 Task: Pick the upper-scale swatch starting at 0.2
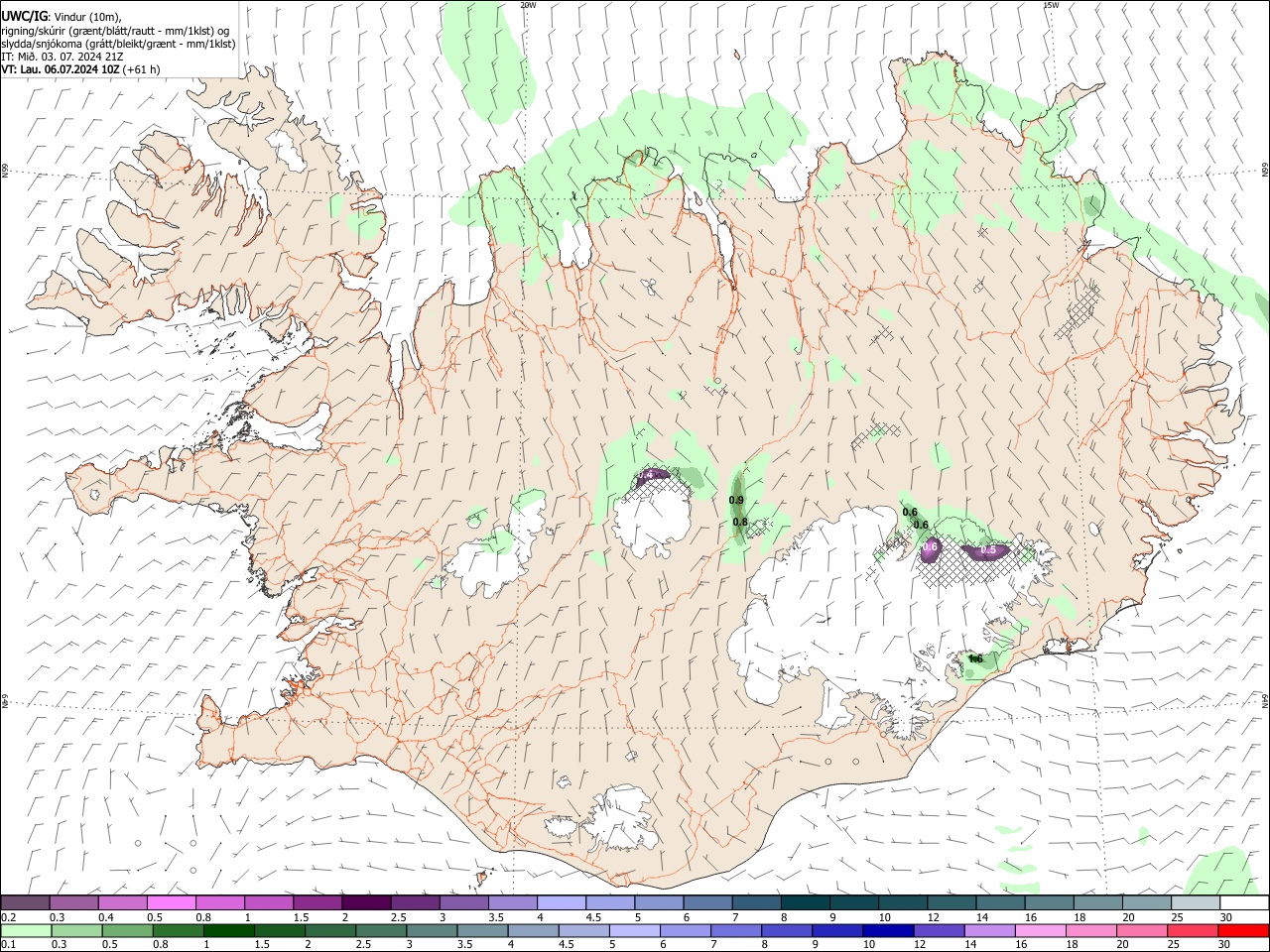(x=25, y=903)
